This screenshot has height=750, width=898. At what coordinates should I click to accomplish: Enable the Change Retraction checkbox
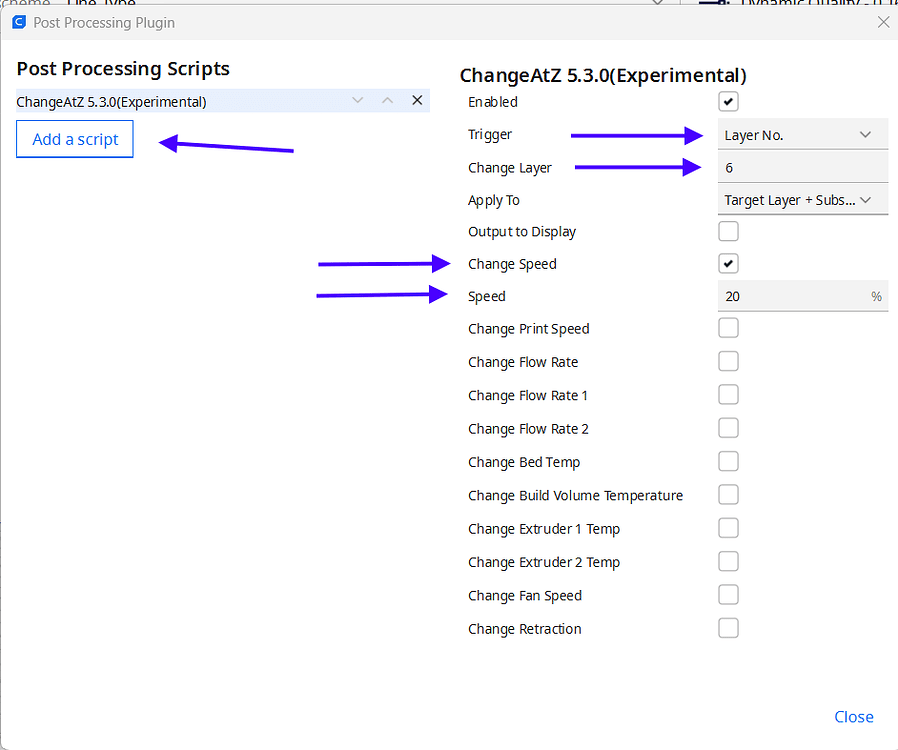point(729,628)
